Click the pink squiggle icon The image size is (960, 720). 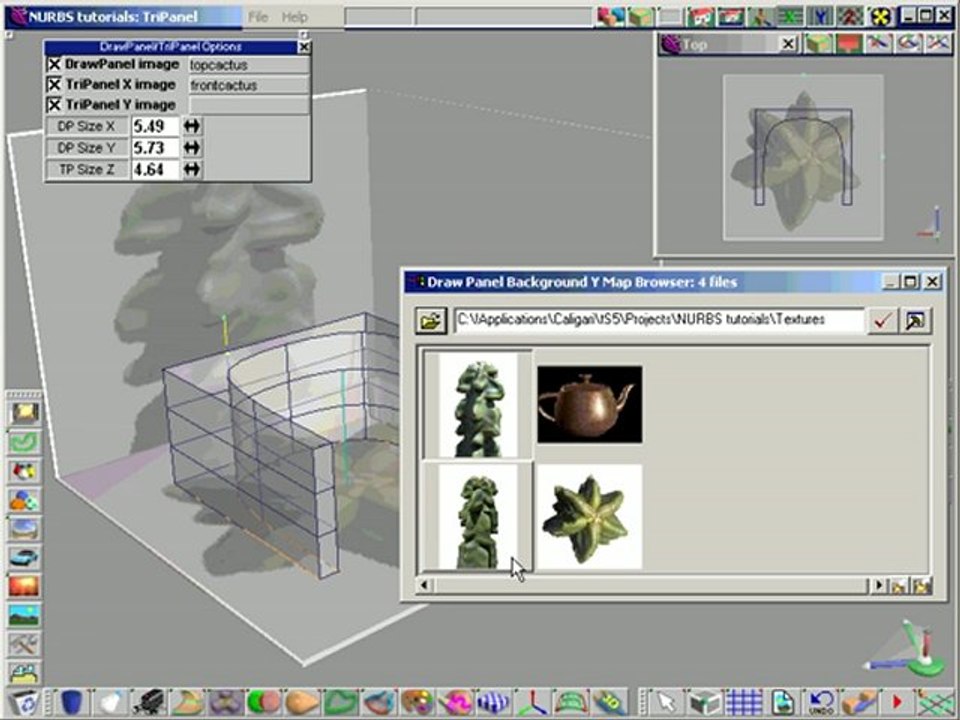454,702
